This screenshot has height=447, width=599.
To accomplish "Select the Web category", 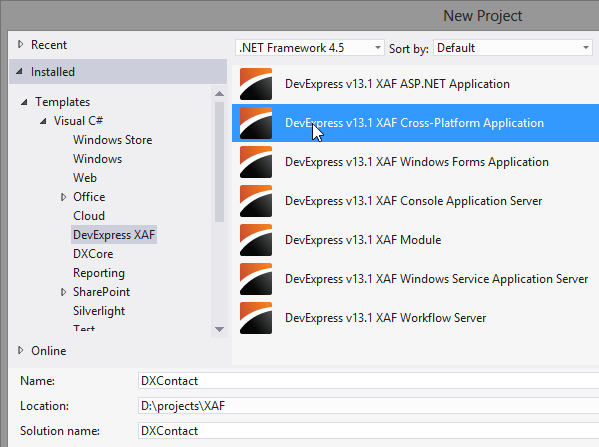I will [x=85, y=178].
